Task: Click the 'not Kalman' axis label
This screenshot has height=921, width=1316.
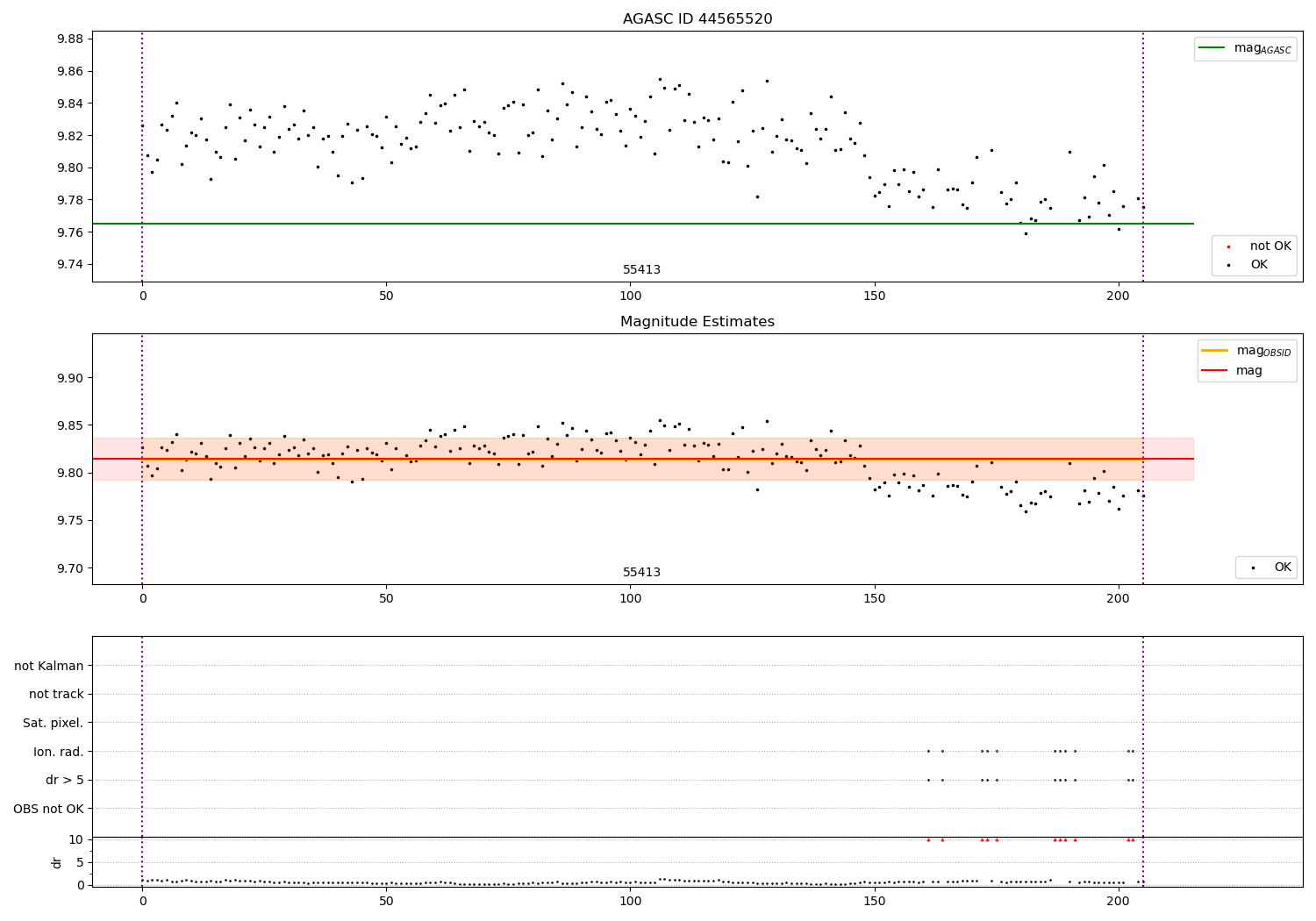Action: [x=49, y=667]
